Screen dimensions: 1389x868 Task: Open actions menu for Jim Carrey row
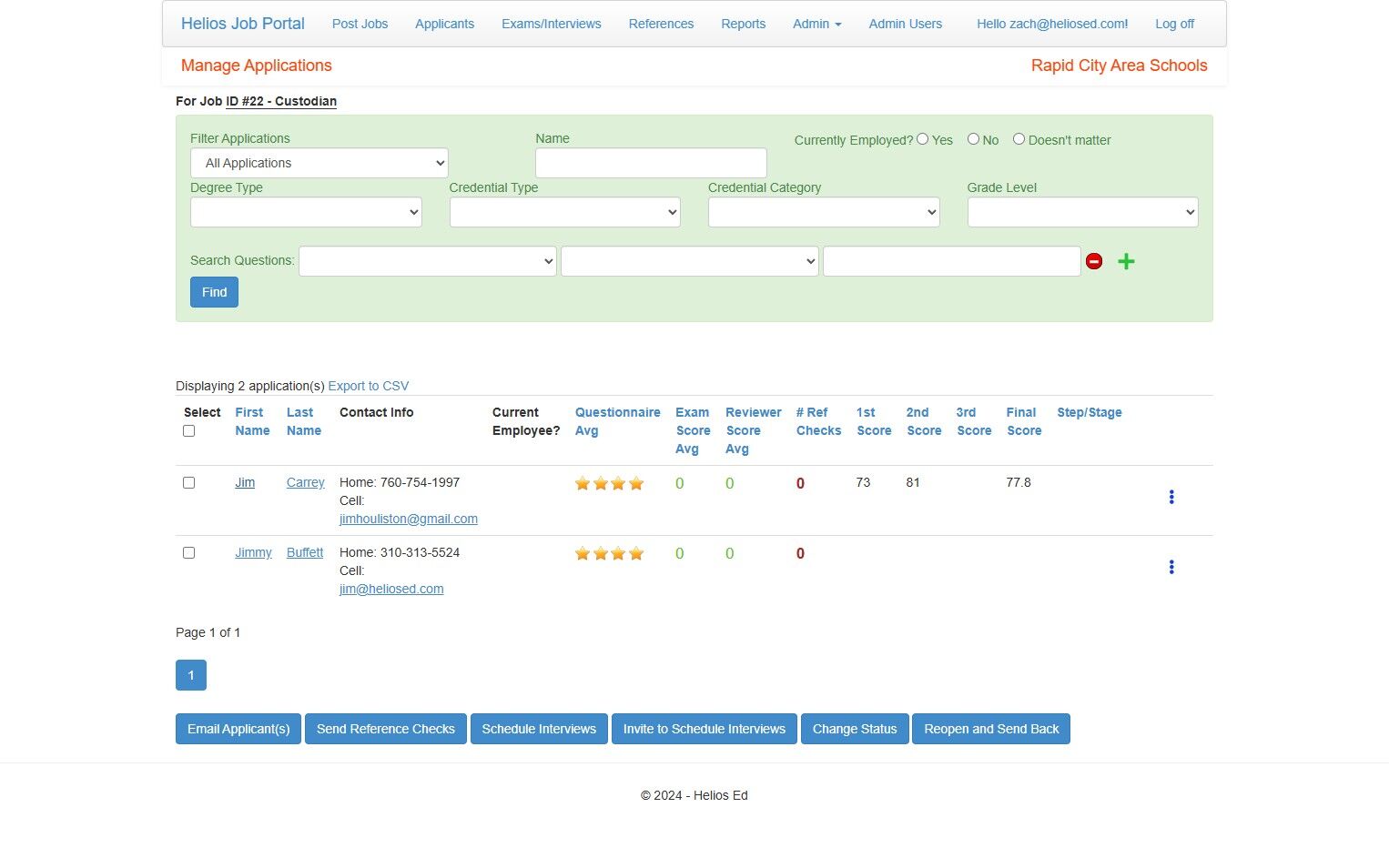(x=1171, y=497)
